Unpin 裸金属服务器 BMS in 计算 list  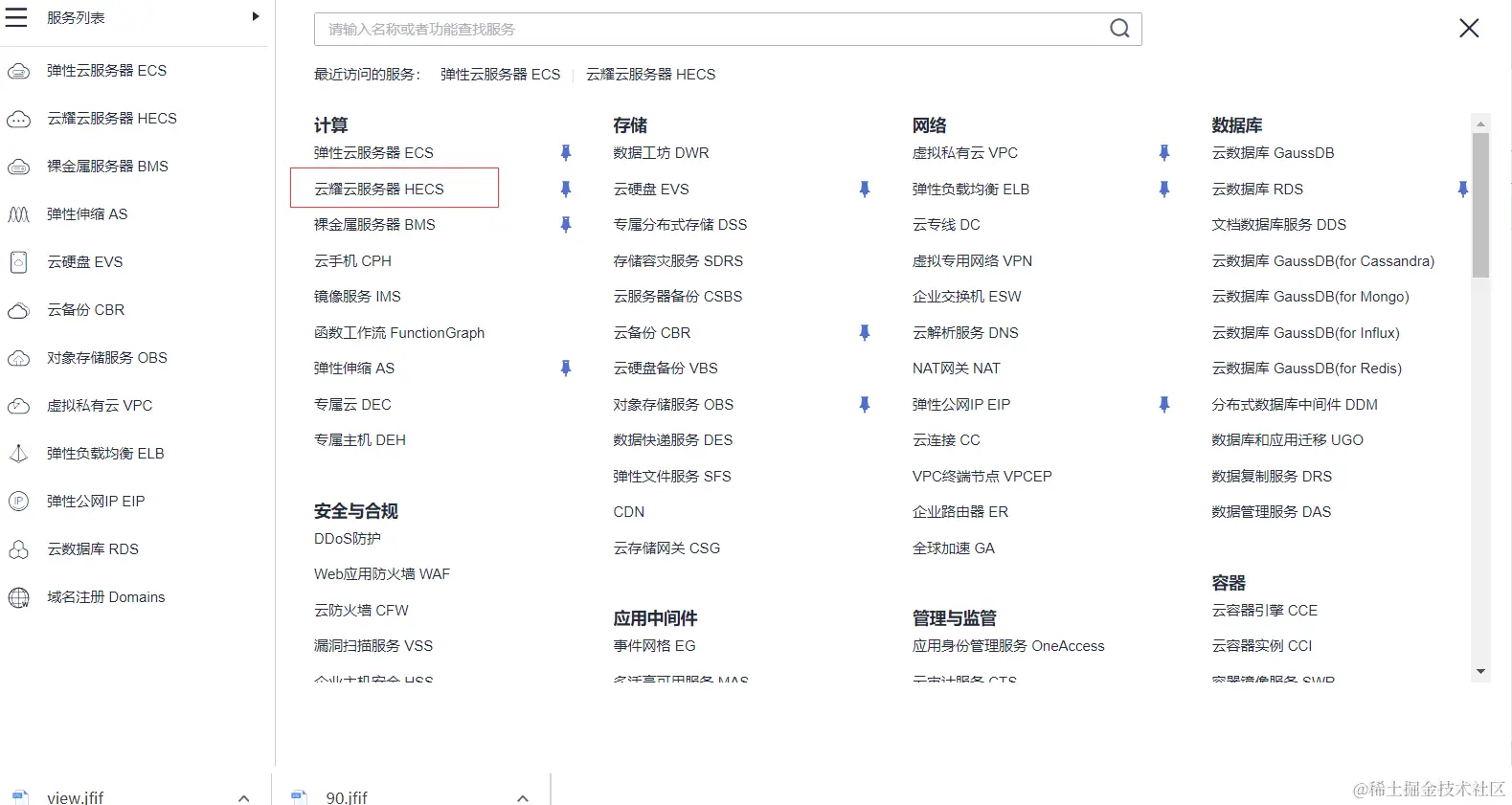pyautogui.click(x=566, y=225)
